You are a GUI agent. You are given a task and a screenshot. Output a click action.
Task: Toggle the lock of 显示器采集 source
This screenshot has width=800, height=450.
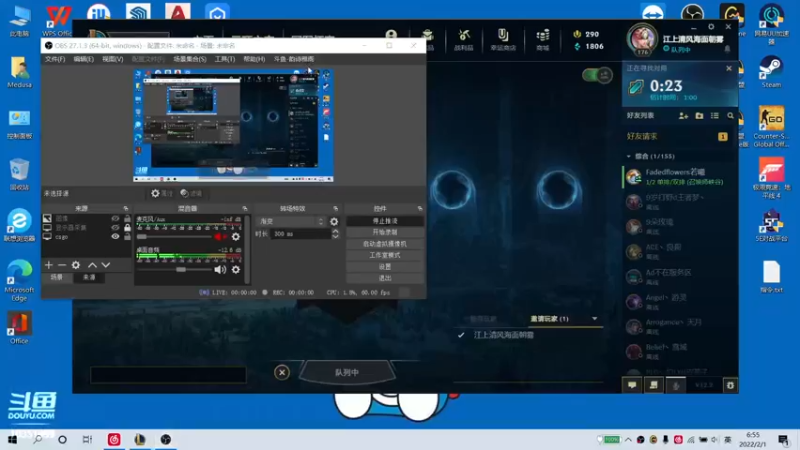127,228
